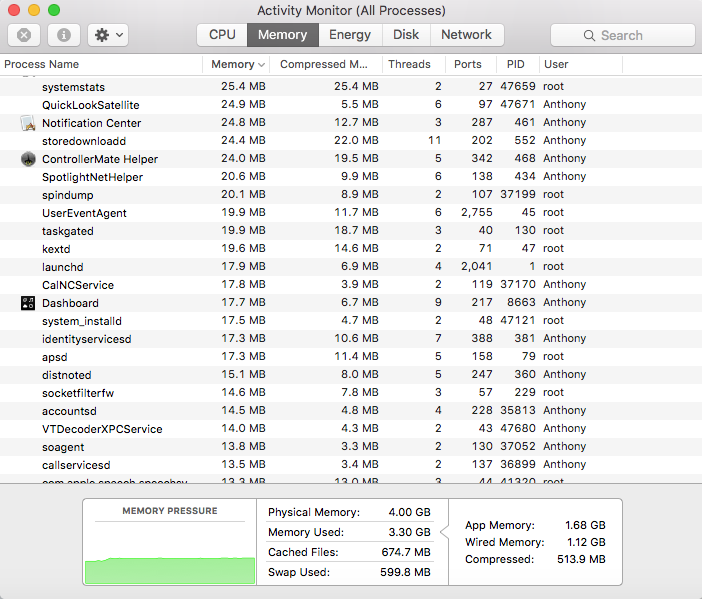
Task: Select the systemstats process row
Action: click(x=351, y=86)
